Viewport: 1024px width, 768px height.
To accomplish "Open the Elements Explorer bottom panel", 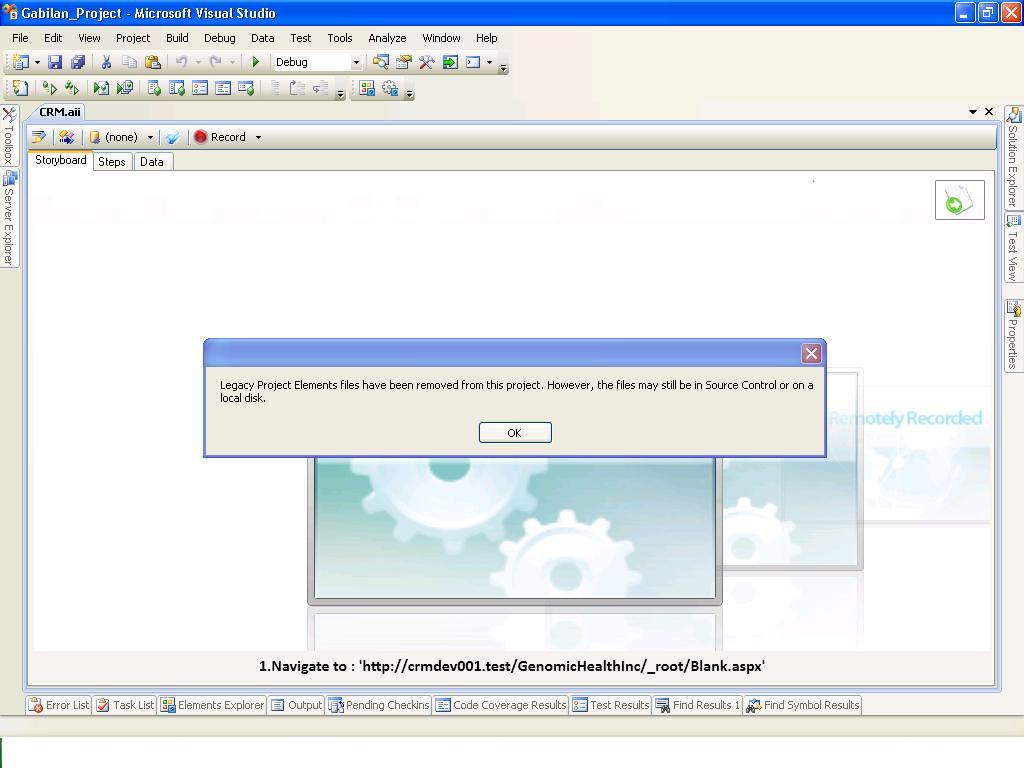I will point(213,705).
